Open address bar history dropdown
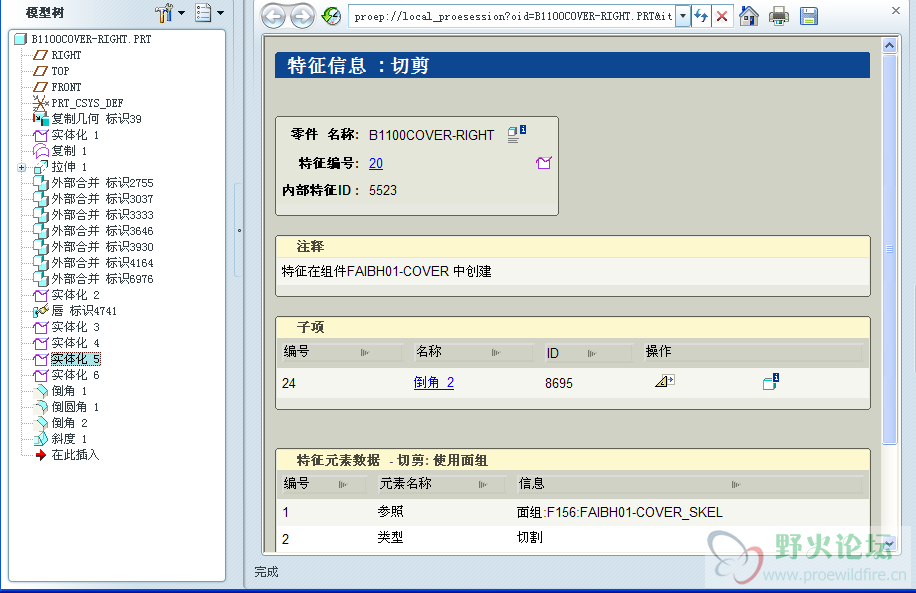Viewport: 916px width, 593px height. pos(682,16)
